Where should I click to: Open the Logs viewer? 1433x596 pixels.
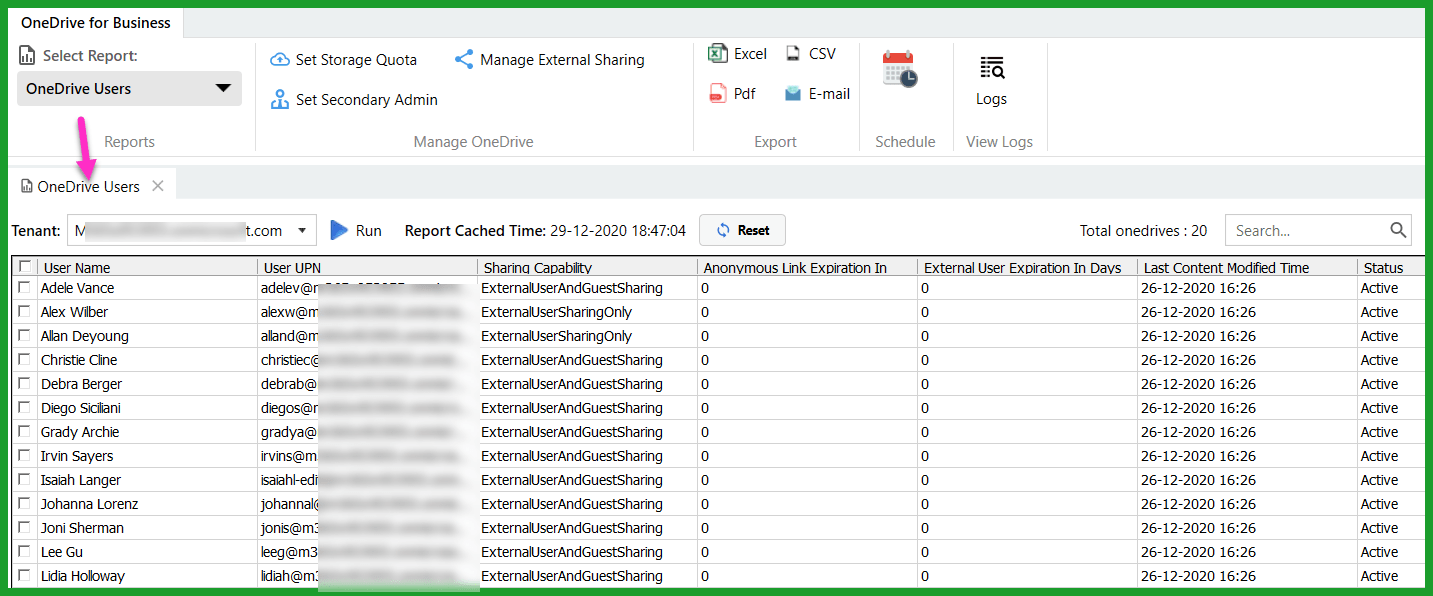pyautogui.click(x=991, y=82)
